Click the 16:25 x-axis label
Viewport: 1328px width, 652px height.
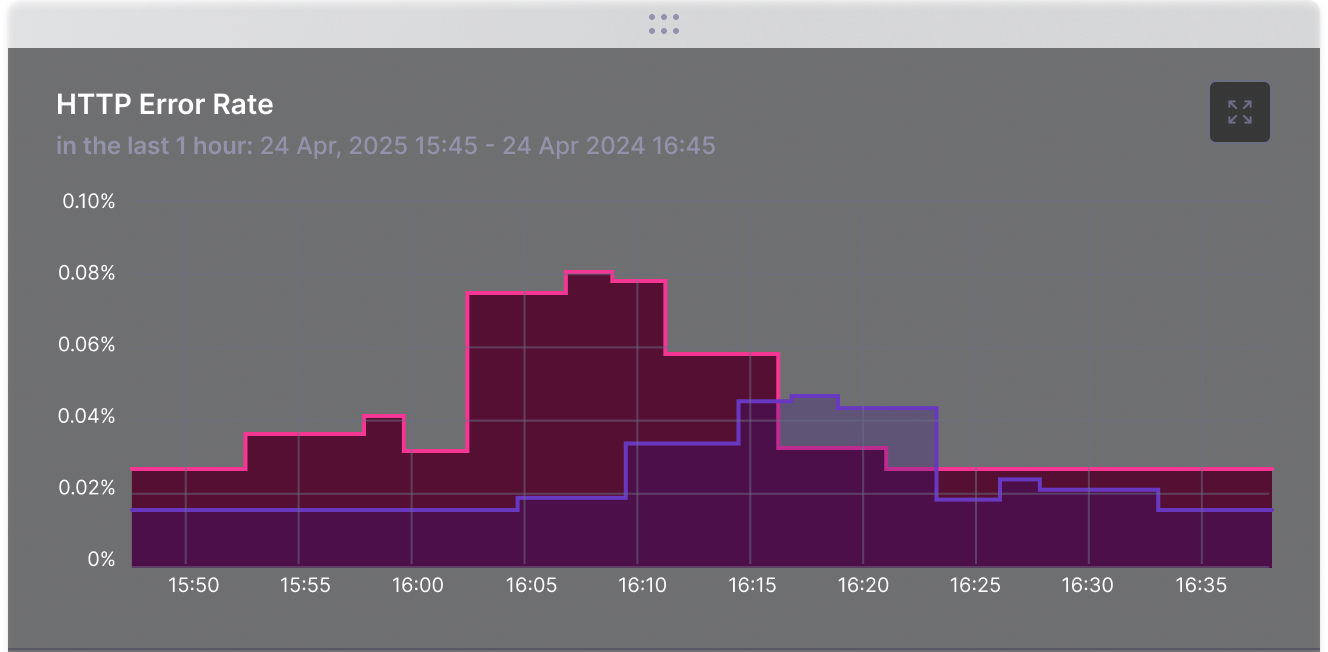pos(975,586)
